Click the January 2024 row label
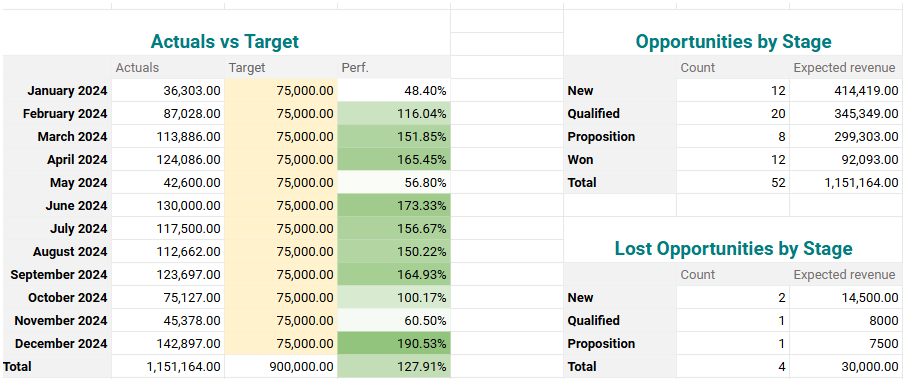906x388 pixels. coord(57,91)
